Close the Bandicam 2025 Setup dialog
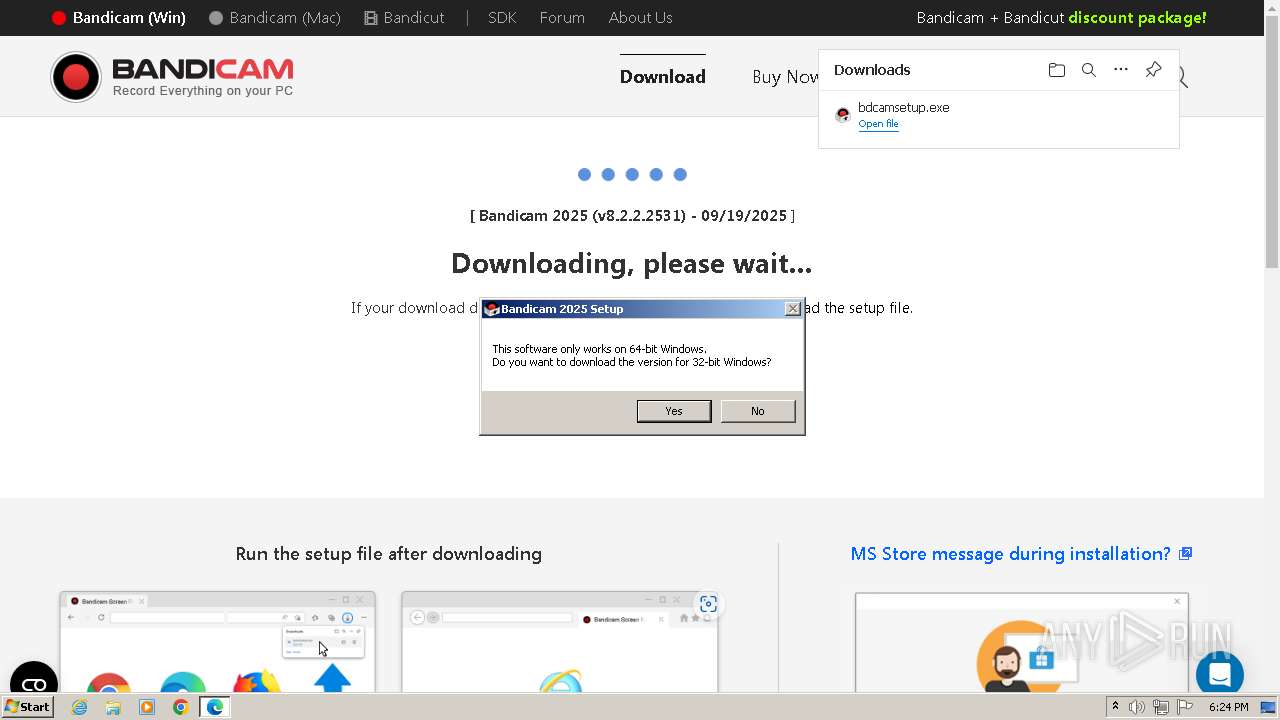The width and height of the screenshot is (1280, 720). point(793,309)
